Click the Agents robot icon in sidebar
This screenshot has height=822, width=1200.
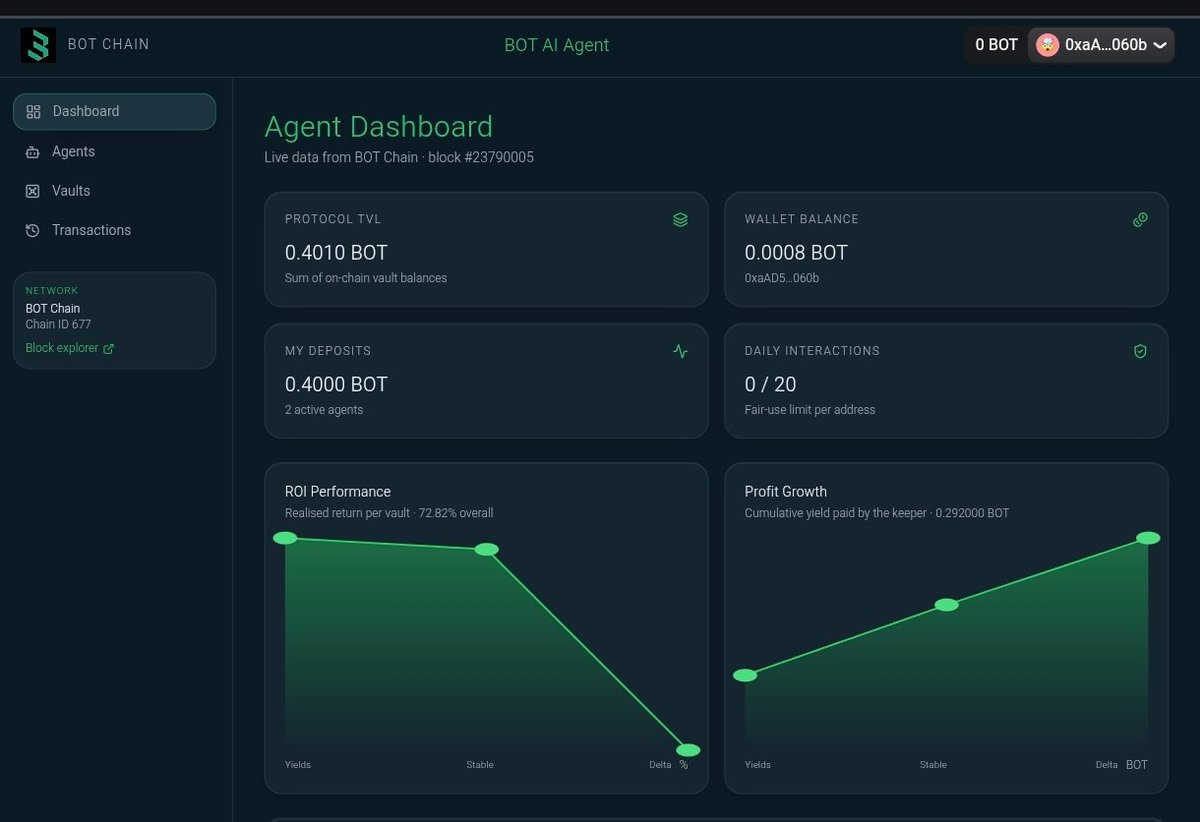coord(33,152)
